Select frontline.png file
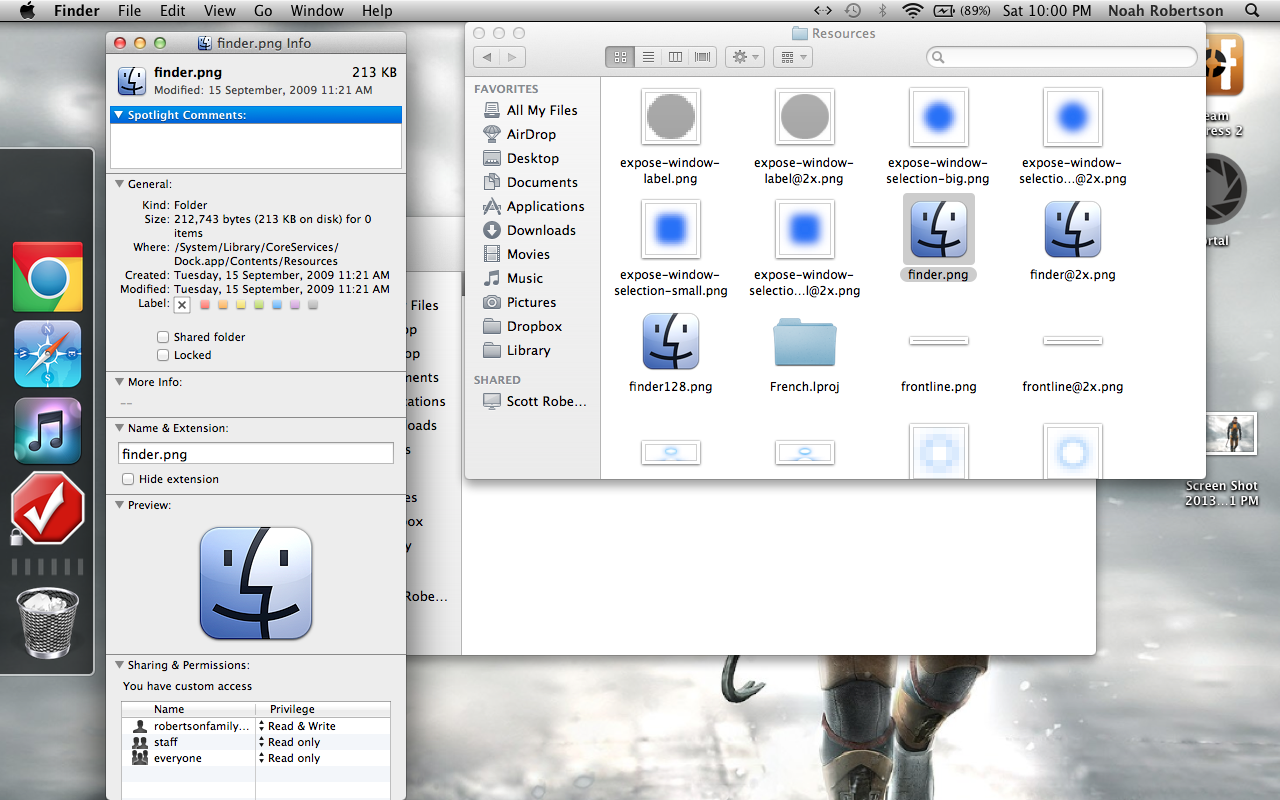Viewport: 1280px width, 800px height. [938, 341]
